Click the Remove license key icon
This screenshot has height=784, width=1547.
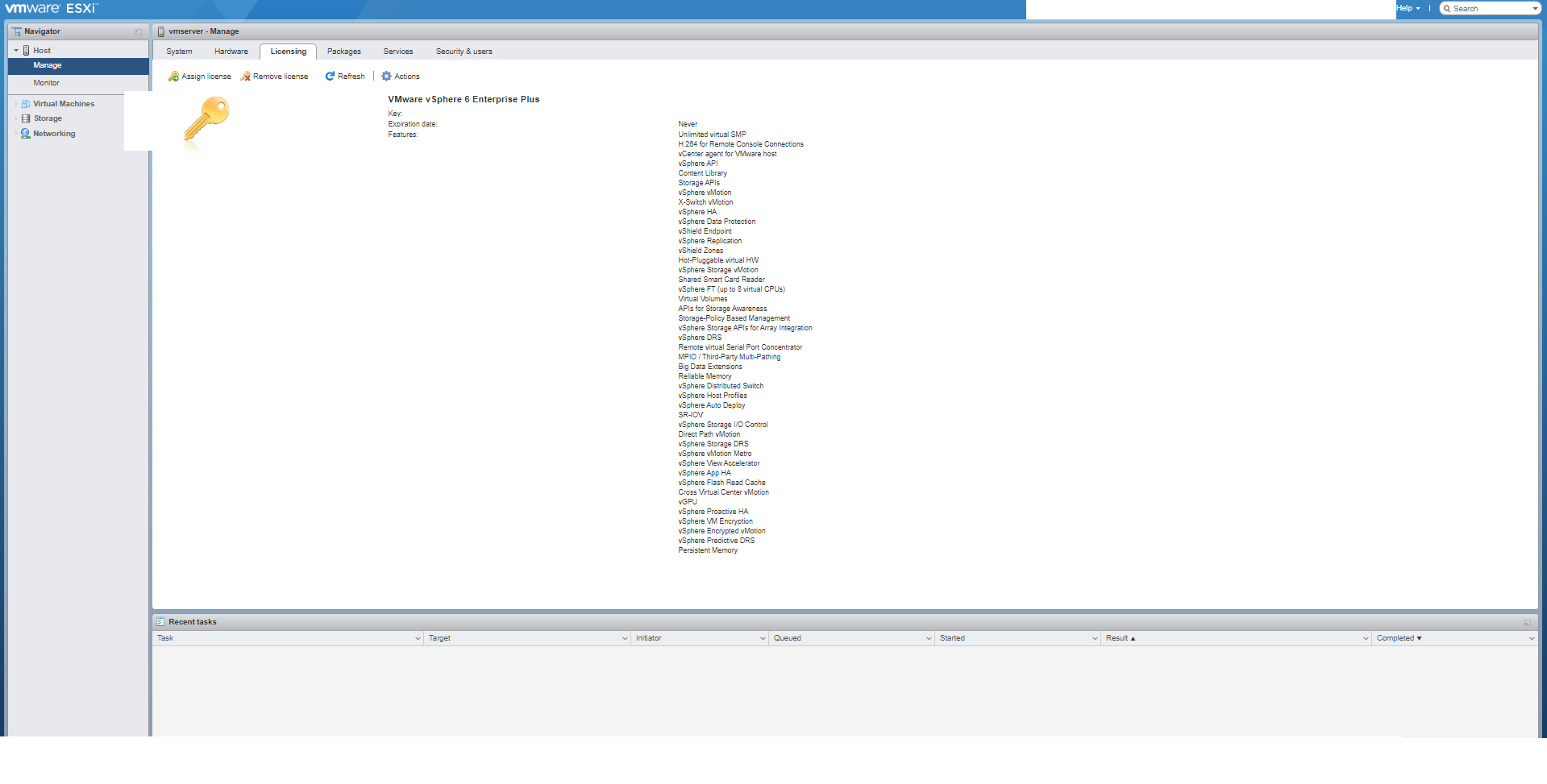[245, 77]
